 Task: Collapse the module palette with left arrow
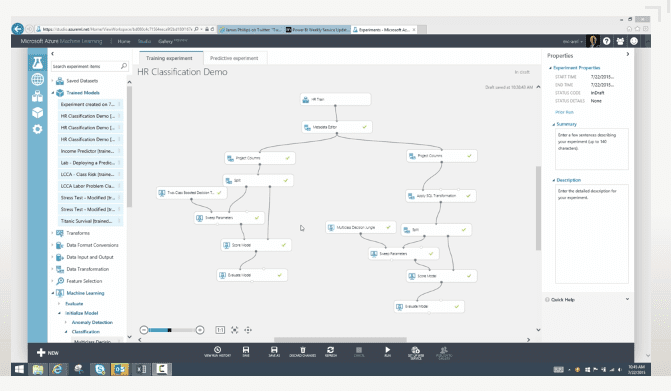click(53, 53)
